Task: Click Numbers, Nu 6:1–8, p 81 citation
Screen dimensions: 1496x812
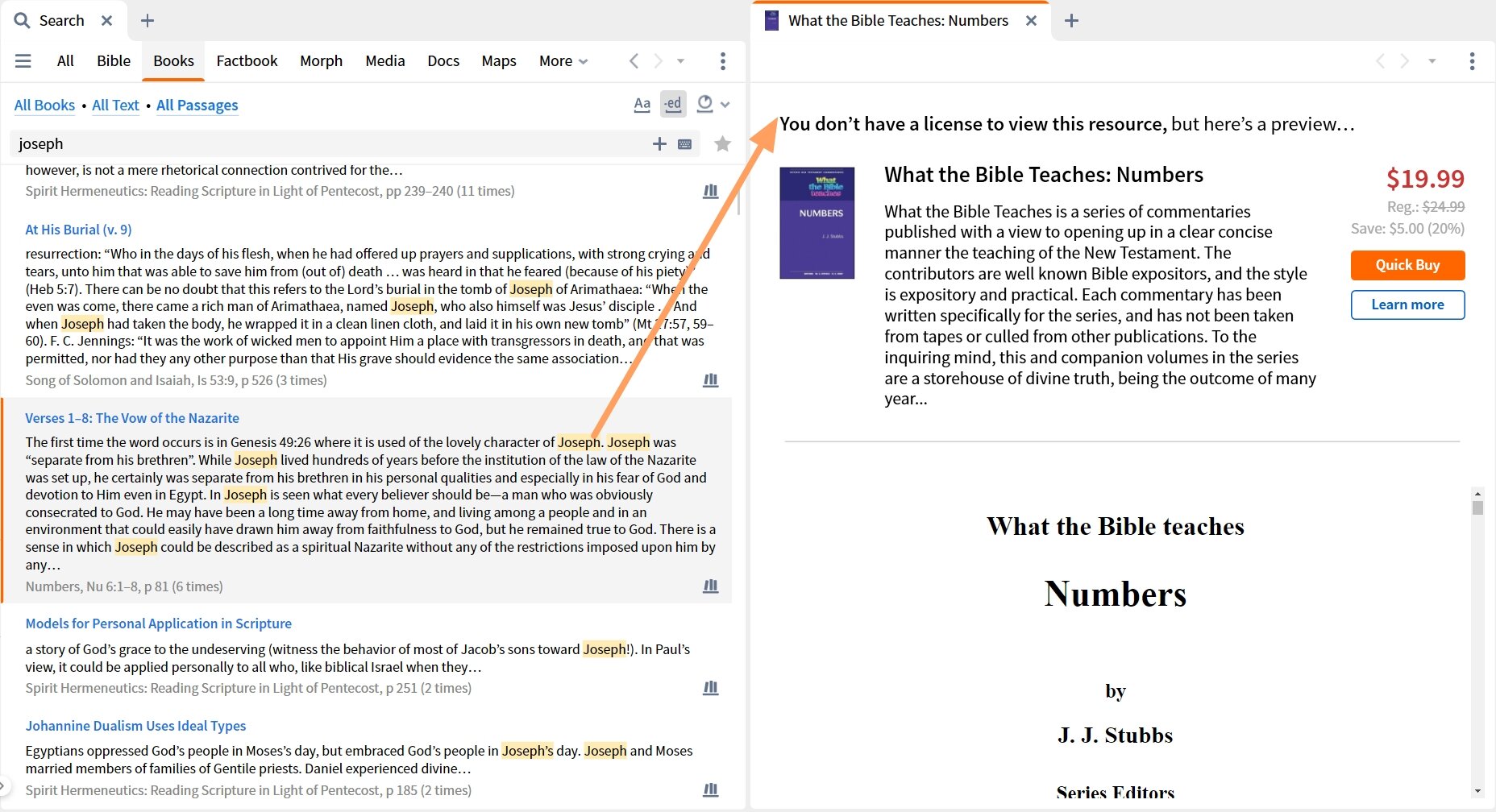Action: pyautogui.click(x=124, y=586)
